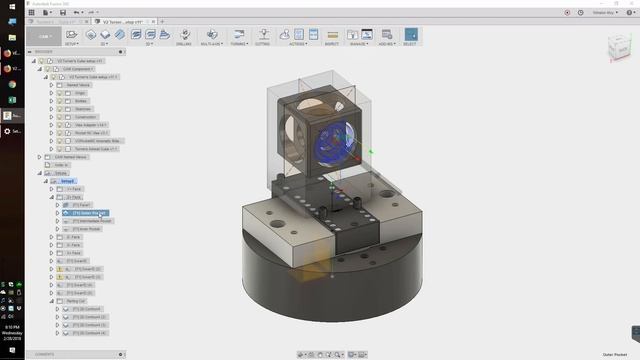Open the Actions dropdown label

click(298, 44)
